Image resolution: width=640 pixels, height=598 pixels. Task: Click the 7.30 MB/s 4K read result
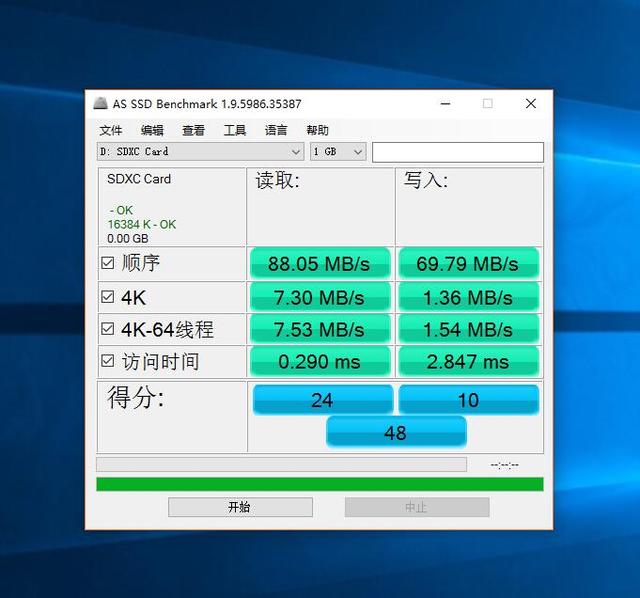[320, 297]
